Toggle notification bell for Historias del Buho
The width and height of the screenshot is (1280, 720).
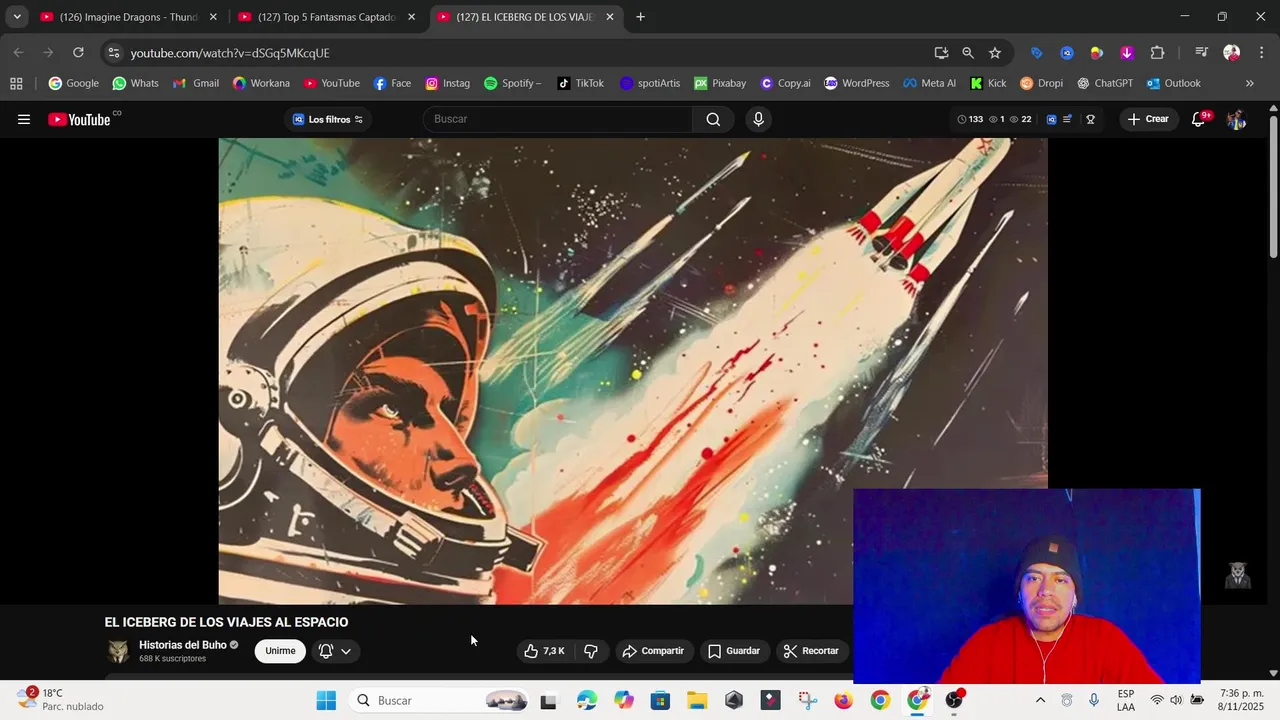335,651
